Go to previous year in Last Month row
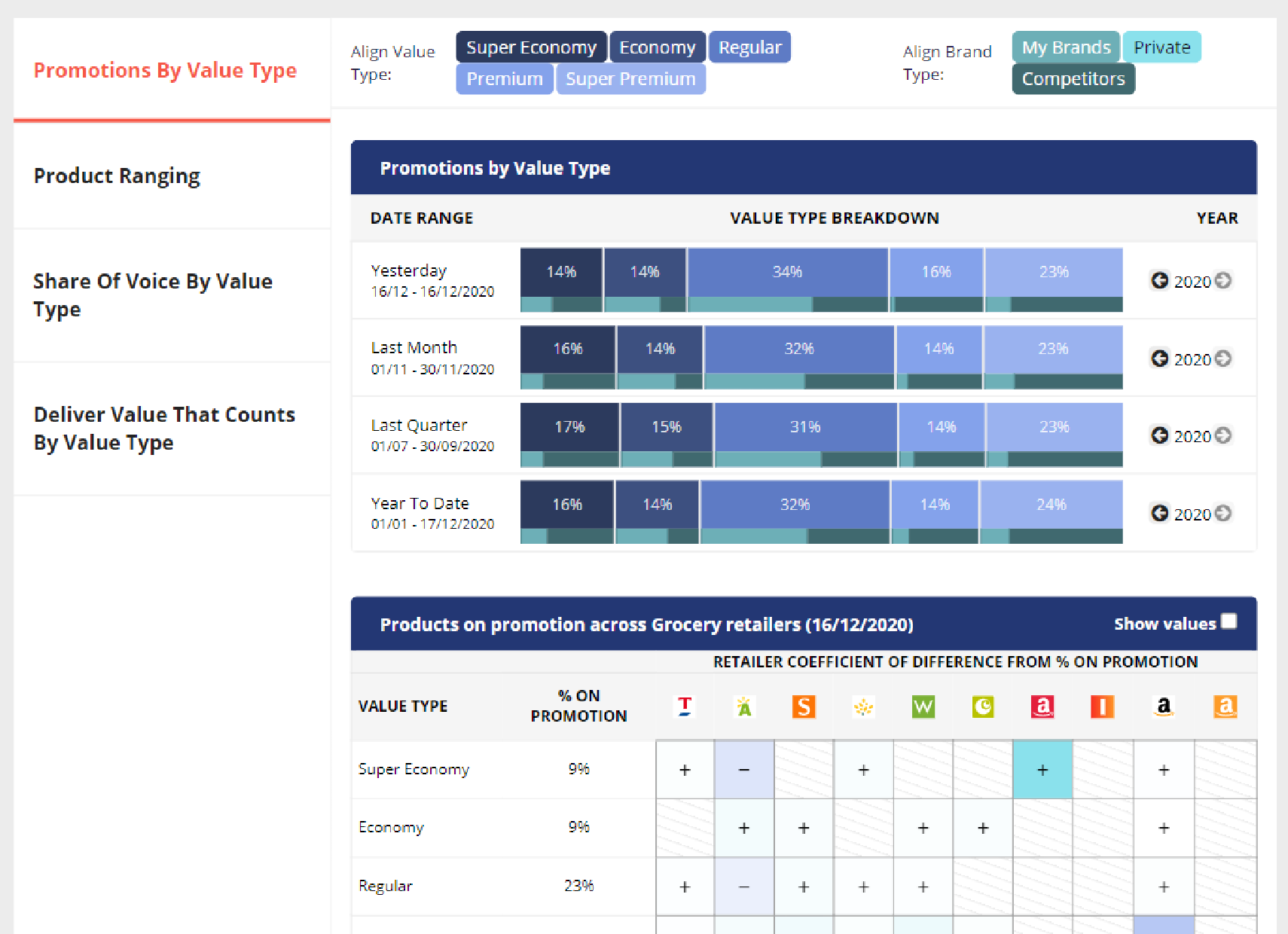The width and height of the screenshot is (1288, 934). coord(1160,358)
